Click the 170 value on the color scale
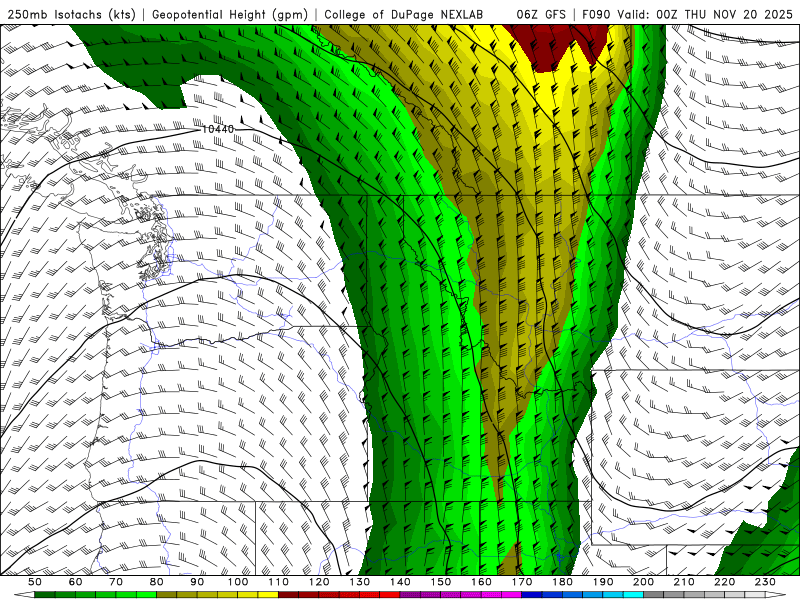This screenshot has width=800, height=600. tap(521, 582)
